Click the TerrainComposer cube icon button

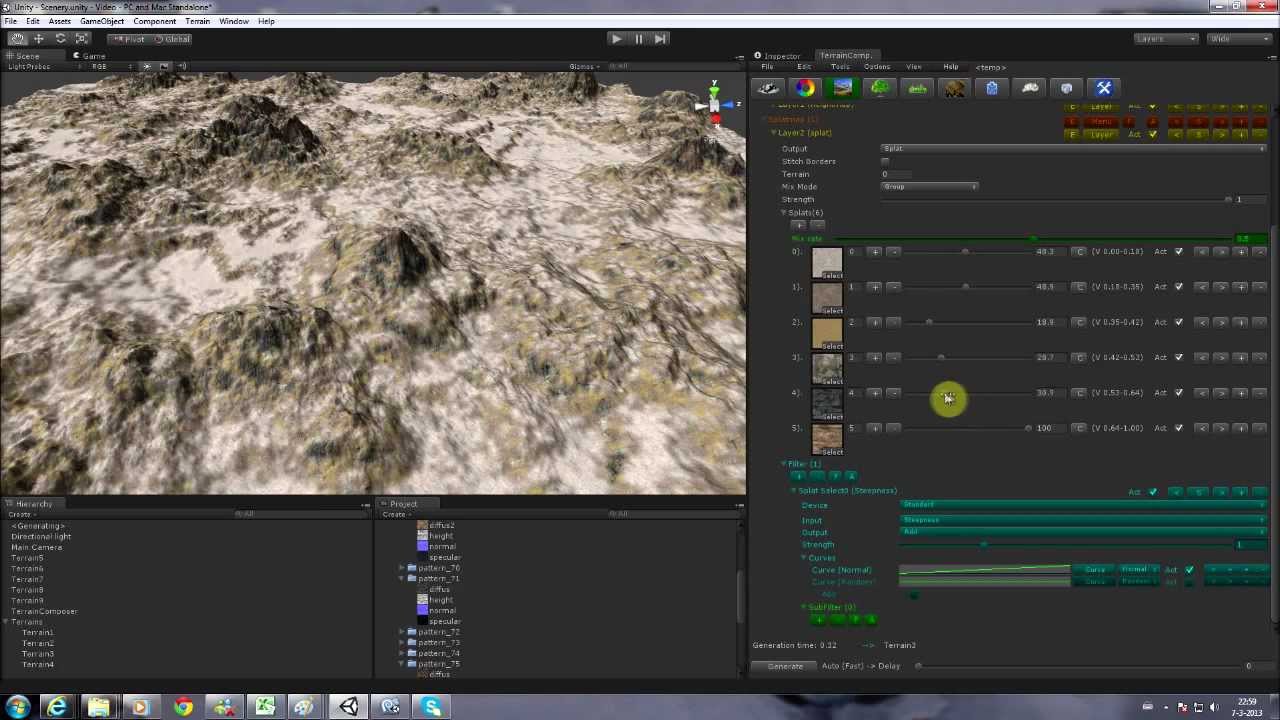(1067, 88)
